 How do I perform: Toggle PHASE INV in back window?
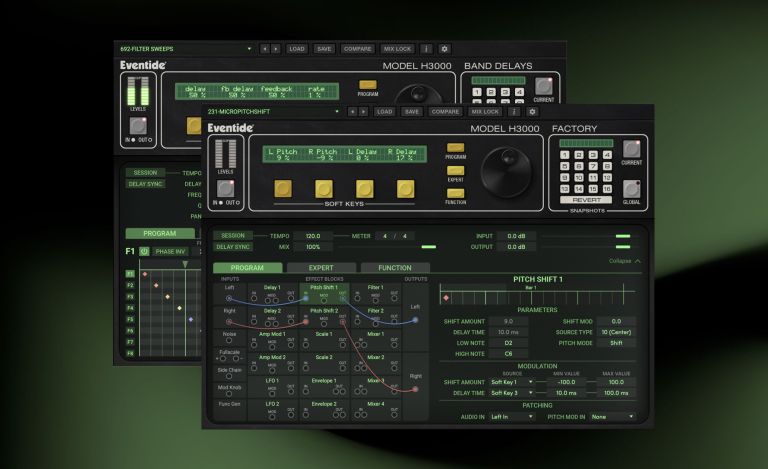click(x=170, y=251)
